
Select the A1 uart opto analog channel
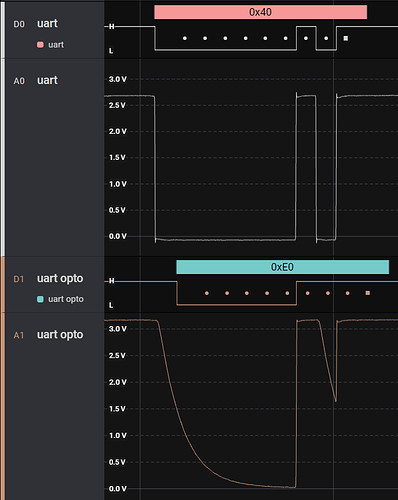point(60,335)
